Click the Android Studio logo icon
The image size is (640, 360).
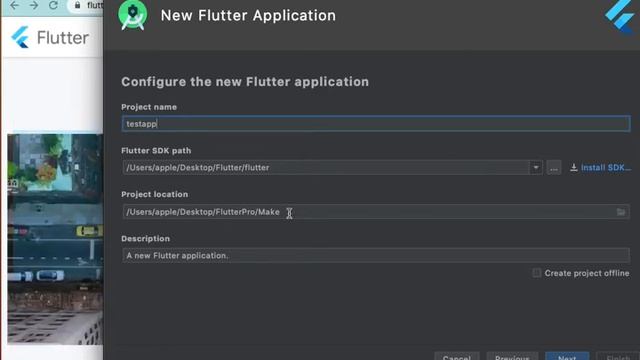point(133,15)
